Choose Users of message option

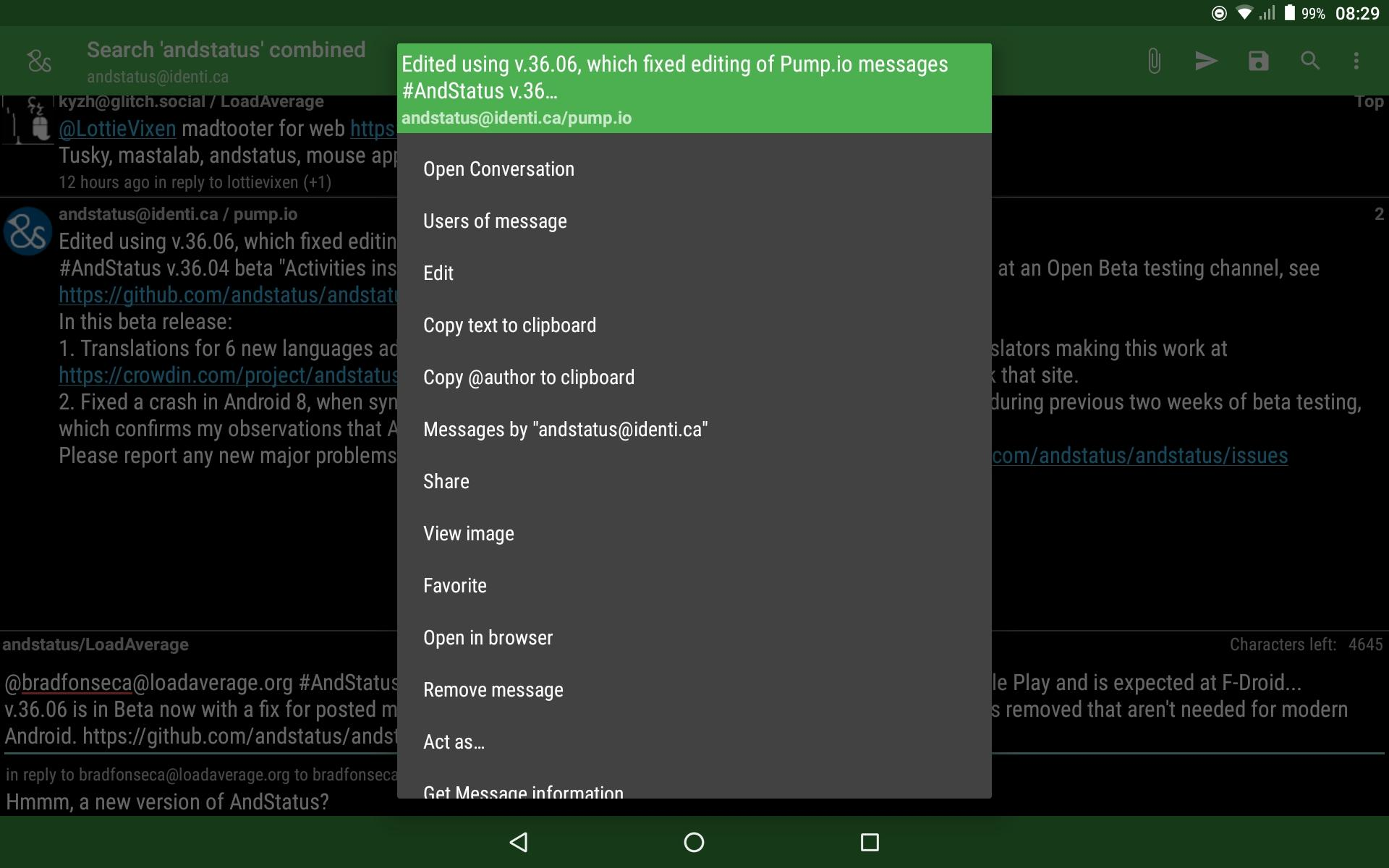tap(694, 221)
